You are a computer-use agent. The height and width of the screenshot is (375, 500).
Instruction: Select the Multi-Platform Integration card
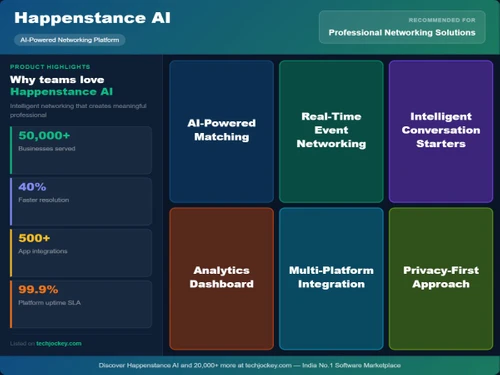pyautogui.click(x=331, y=279)
